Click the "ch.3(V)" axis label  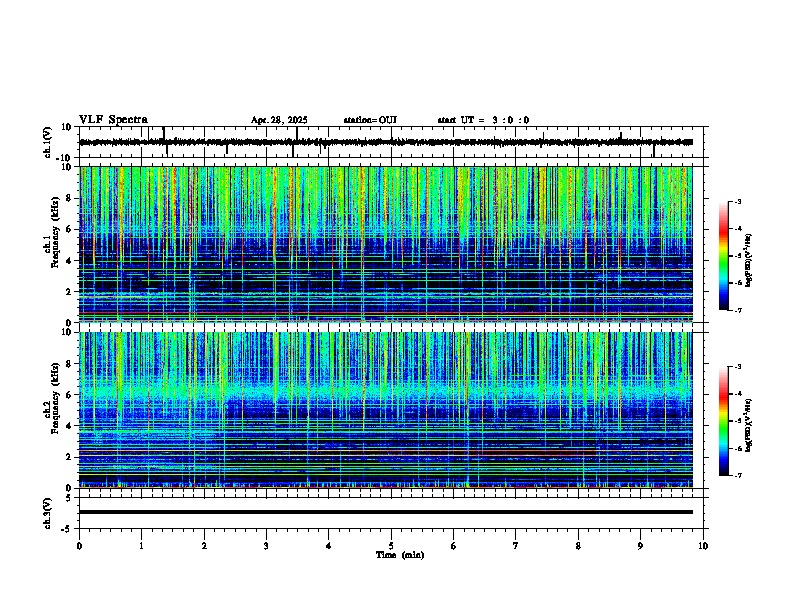point(48,514)
